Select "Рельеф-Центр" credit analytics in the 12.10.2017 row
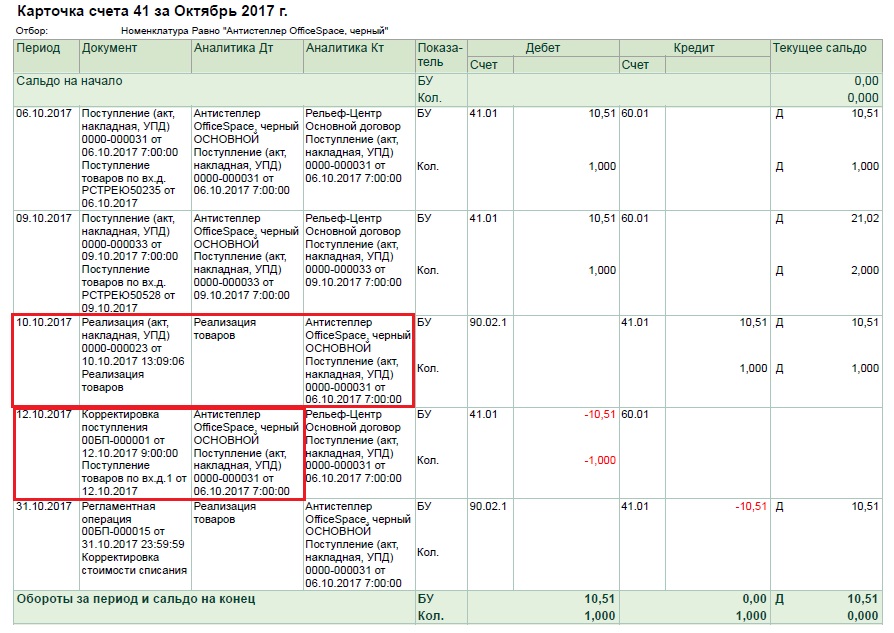The image size is (894, 633). (343, 414)
